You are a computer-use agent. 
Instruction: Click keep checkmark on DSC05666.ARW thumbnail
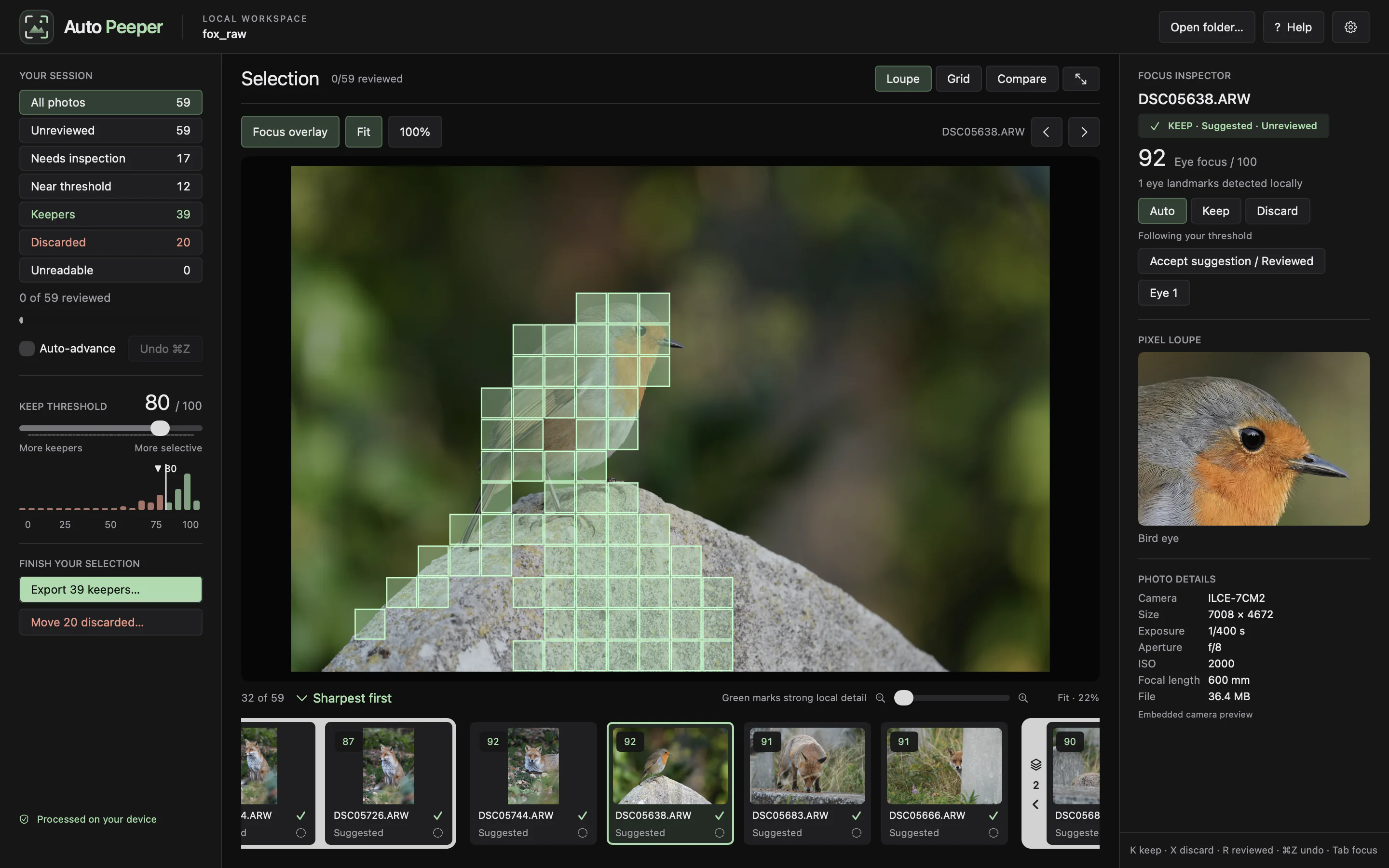[x=993, y=815]
